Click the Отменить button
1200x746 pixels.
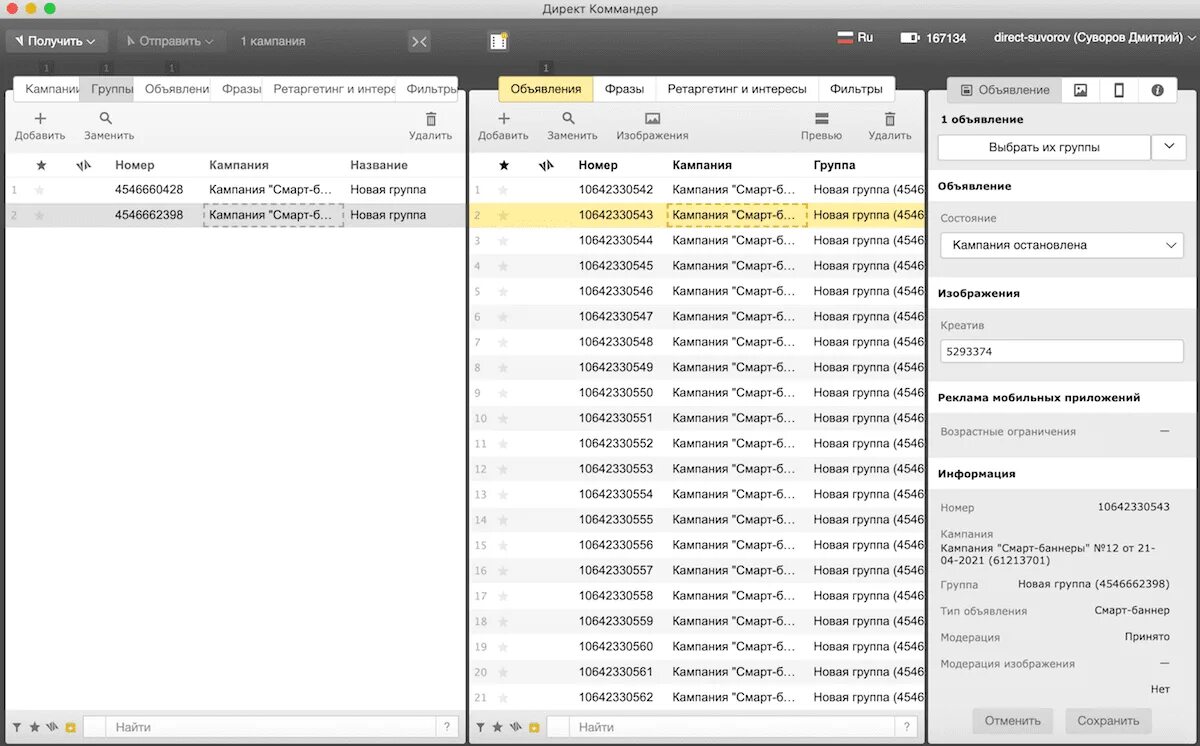tap(1012, 720)
